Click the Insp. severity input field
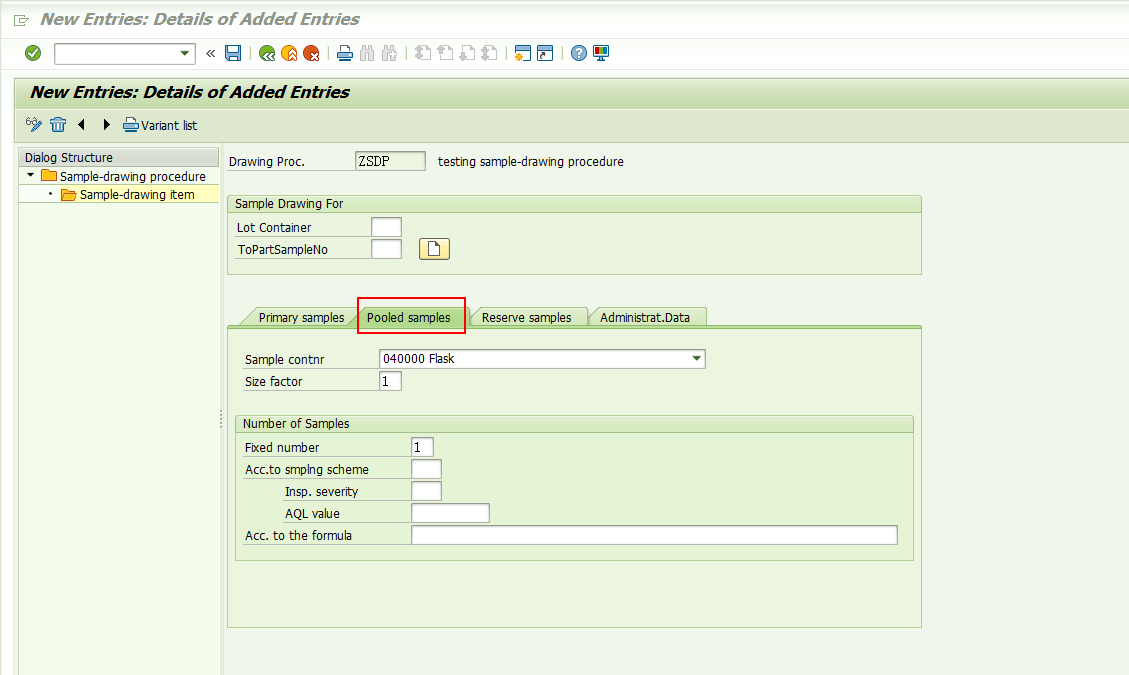Screen dimensions: 1129x675 [x=426, y=491]
